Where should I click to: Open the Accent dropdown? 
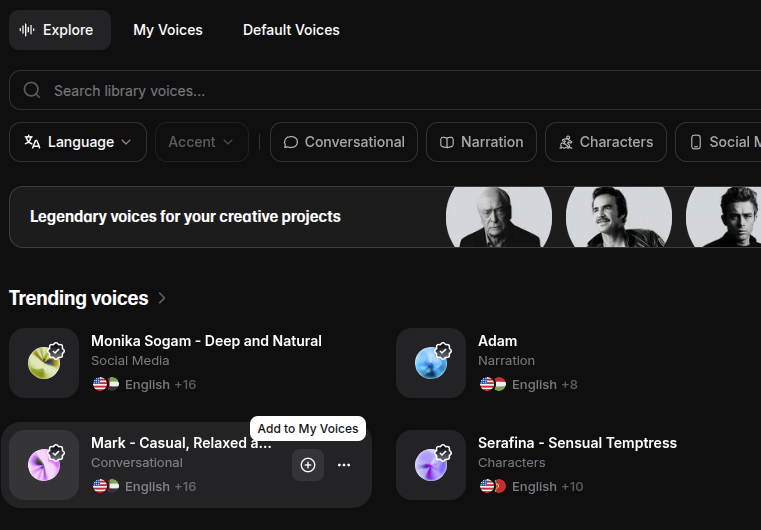[x=201, y=142]
